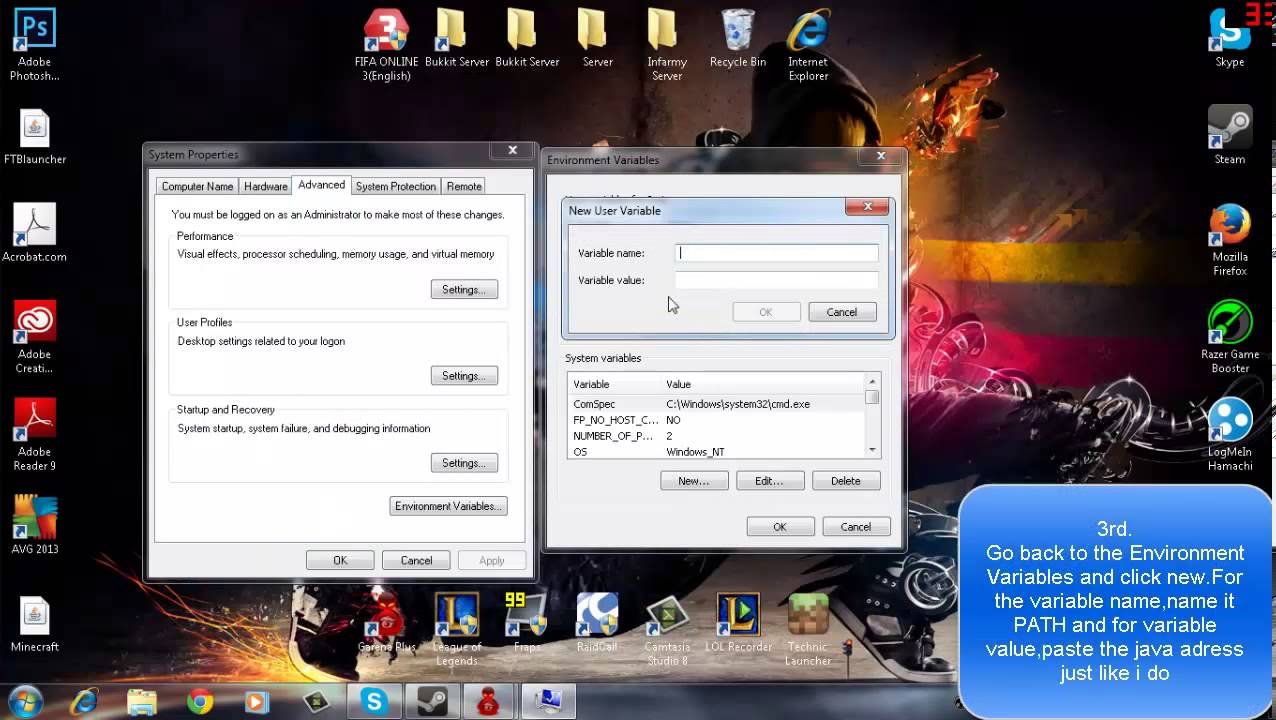Click New under System variables

tap(694, 481)
